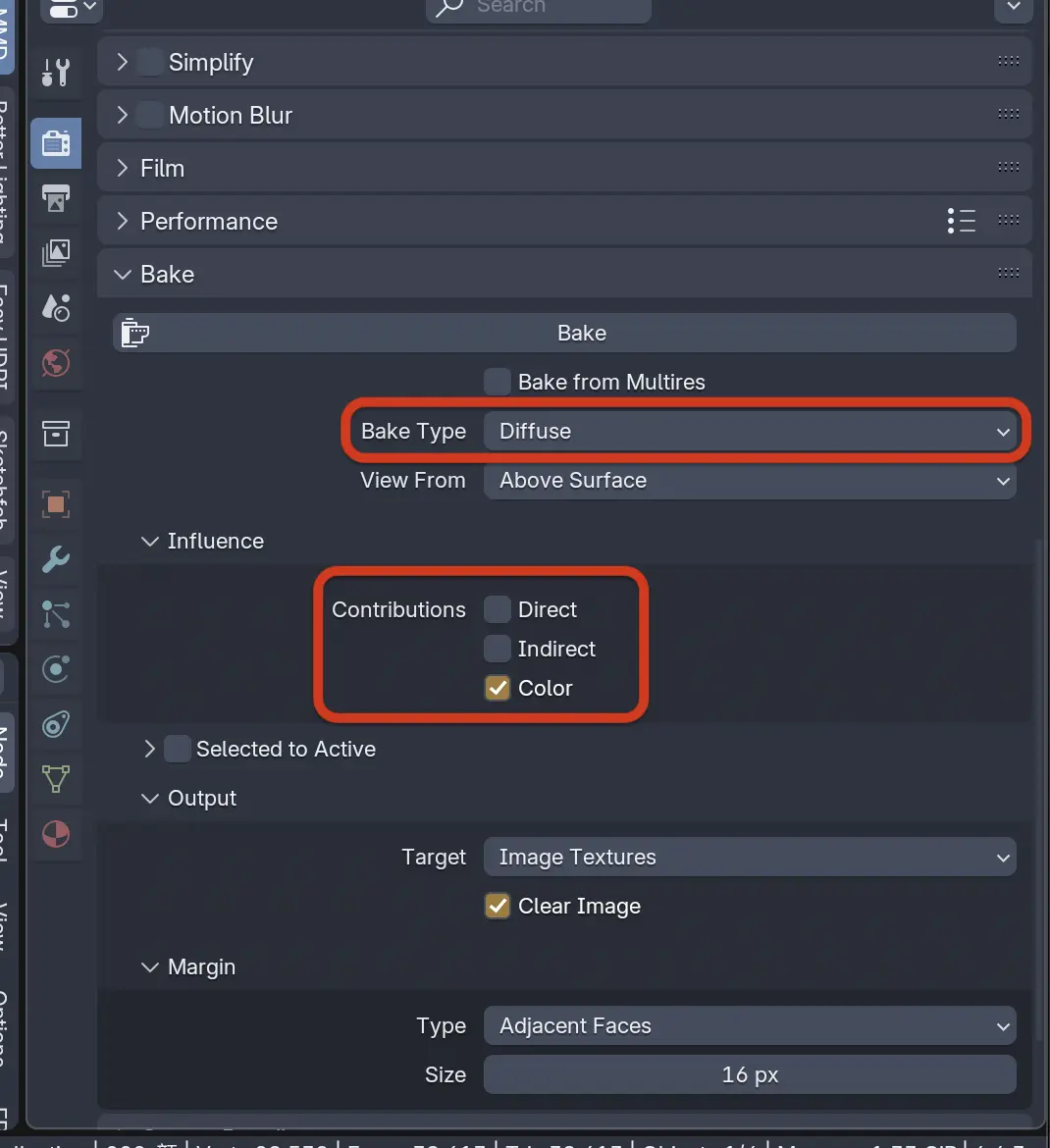Open the Scene properties tab
Viewport: 1050px width, 1148px height.
pos(56,307)
